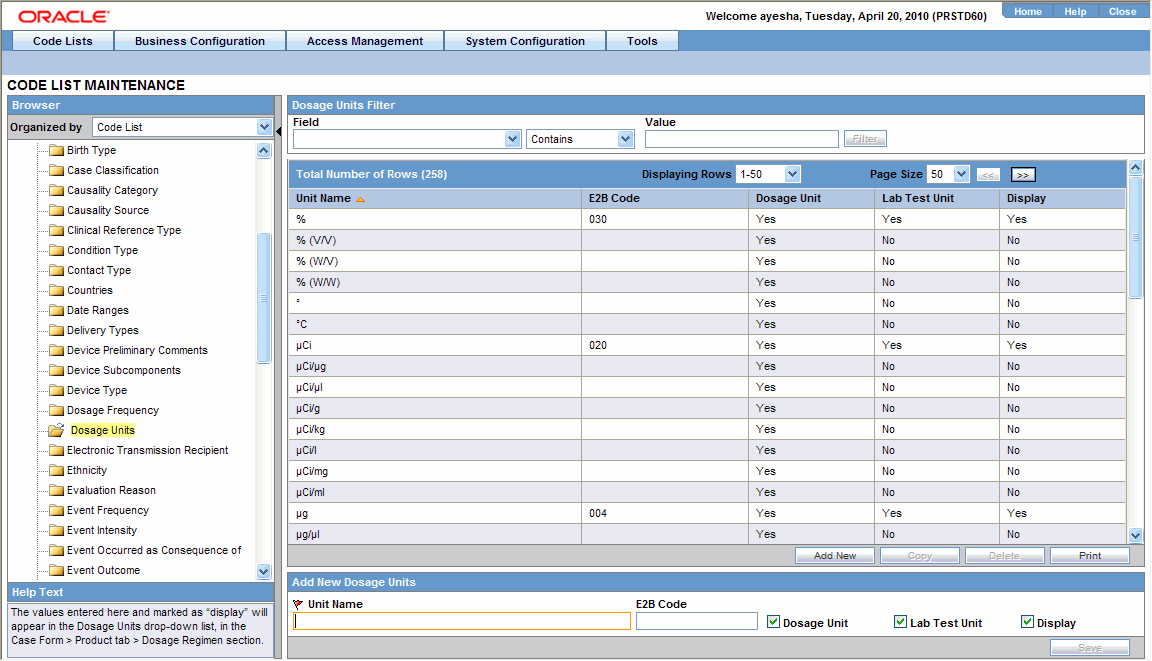Open the Code Lists menu
Screen dimensions: 1152x661
pos(62,41)
